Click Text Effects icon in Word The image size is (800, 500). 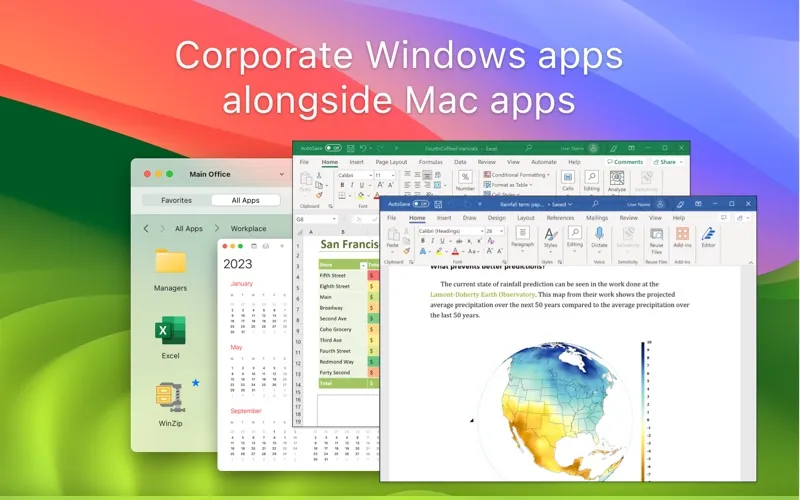(422, 251)
